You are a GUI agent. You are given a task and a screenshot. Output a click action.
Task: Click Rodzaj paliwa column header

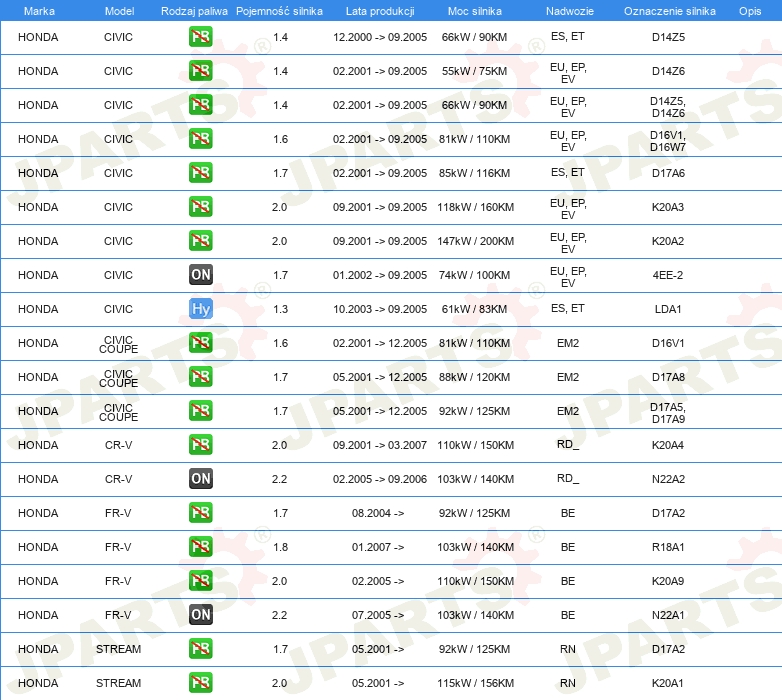pos(194,11)
